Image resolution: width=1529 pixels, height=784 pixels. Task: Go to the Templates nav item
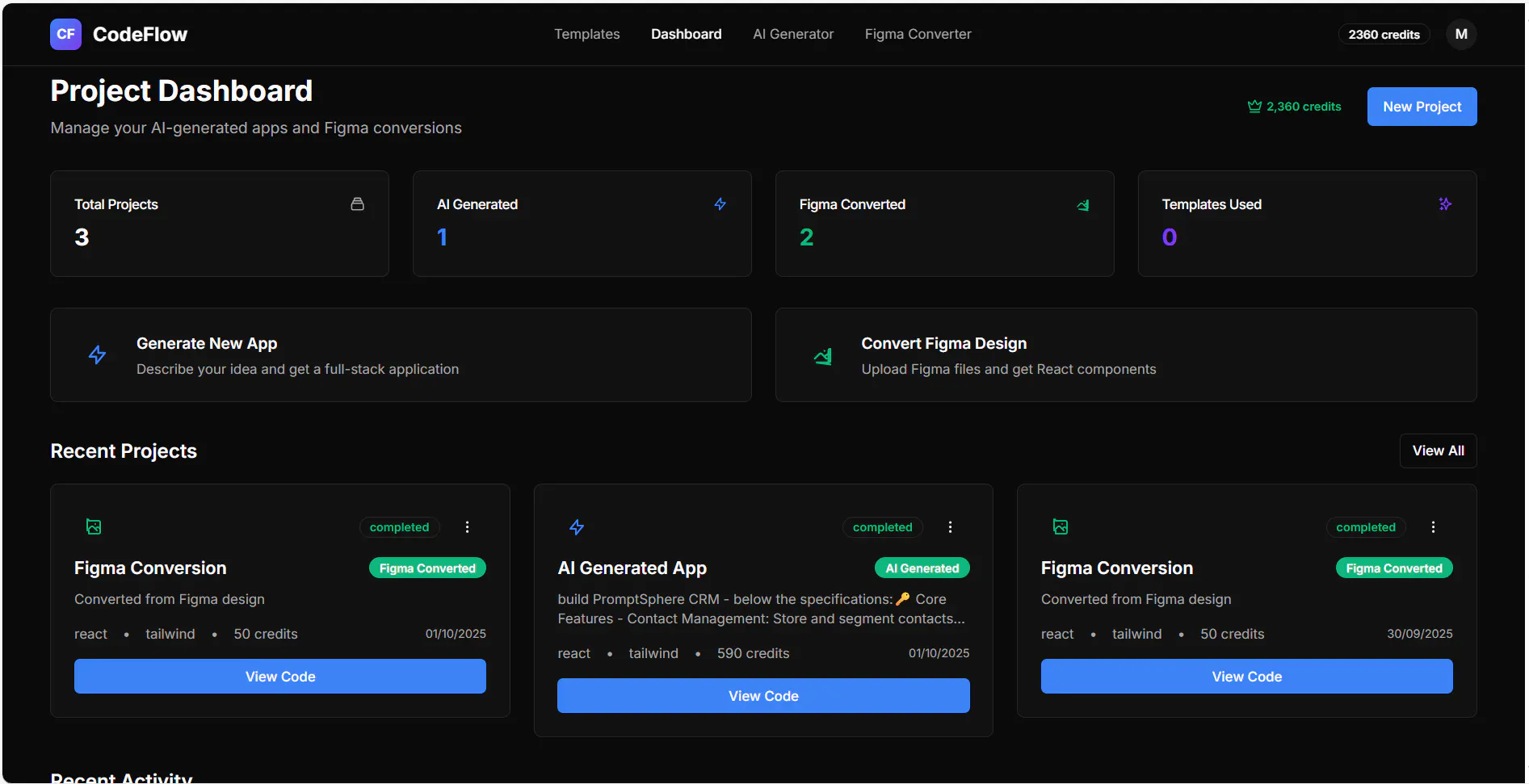587,34
